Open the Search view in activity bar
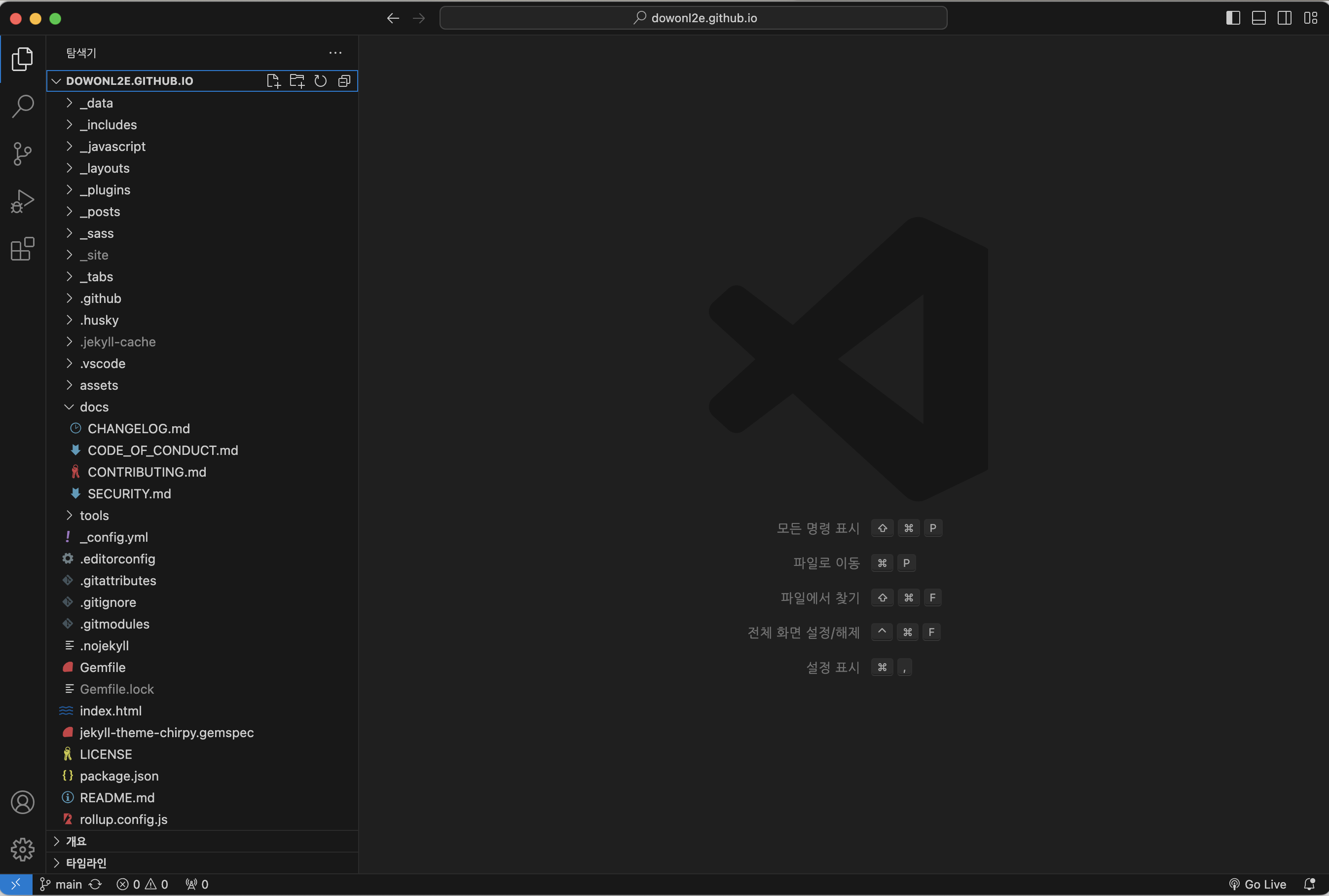This screenshot has width=1329, height=896. click(22, 106)
